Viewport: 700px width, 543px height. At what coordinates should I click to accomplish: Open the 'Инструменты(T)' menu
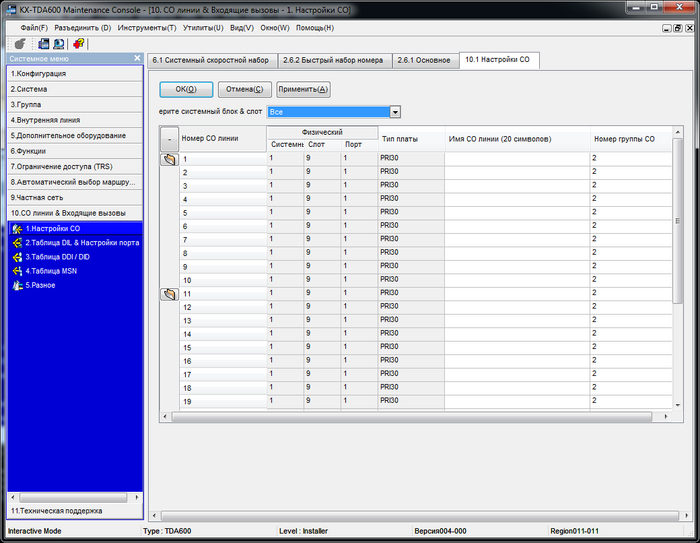pyautogui.click(x=147, y=27)
